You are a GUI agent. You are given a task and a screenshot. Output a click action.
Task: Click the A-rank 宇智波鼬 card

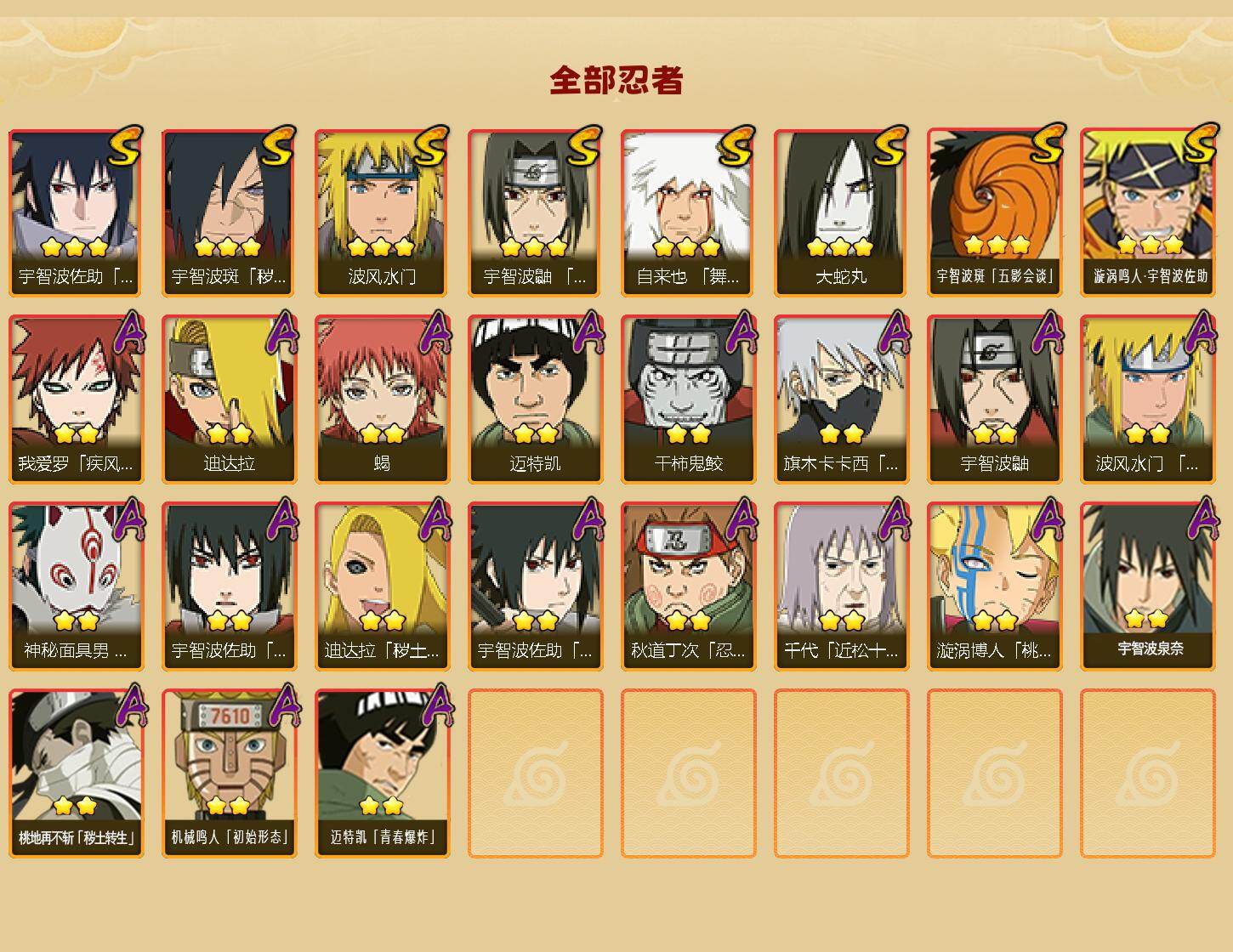(994, 399)
